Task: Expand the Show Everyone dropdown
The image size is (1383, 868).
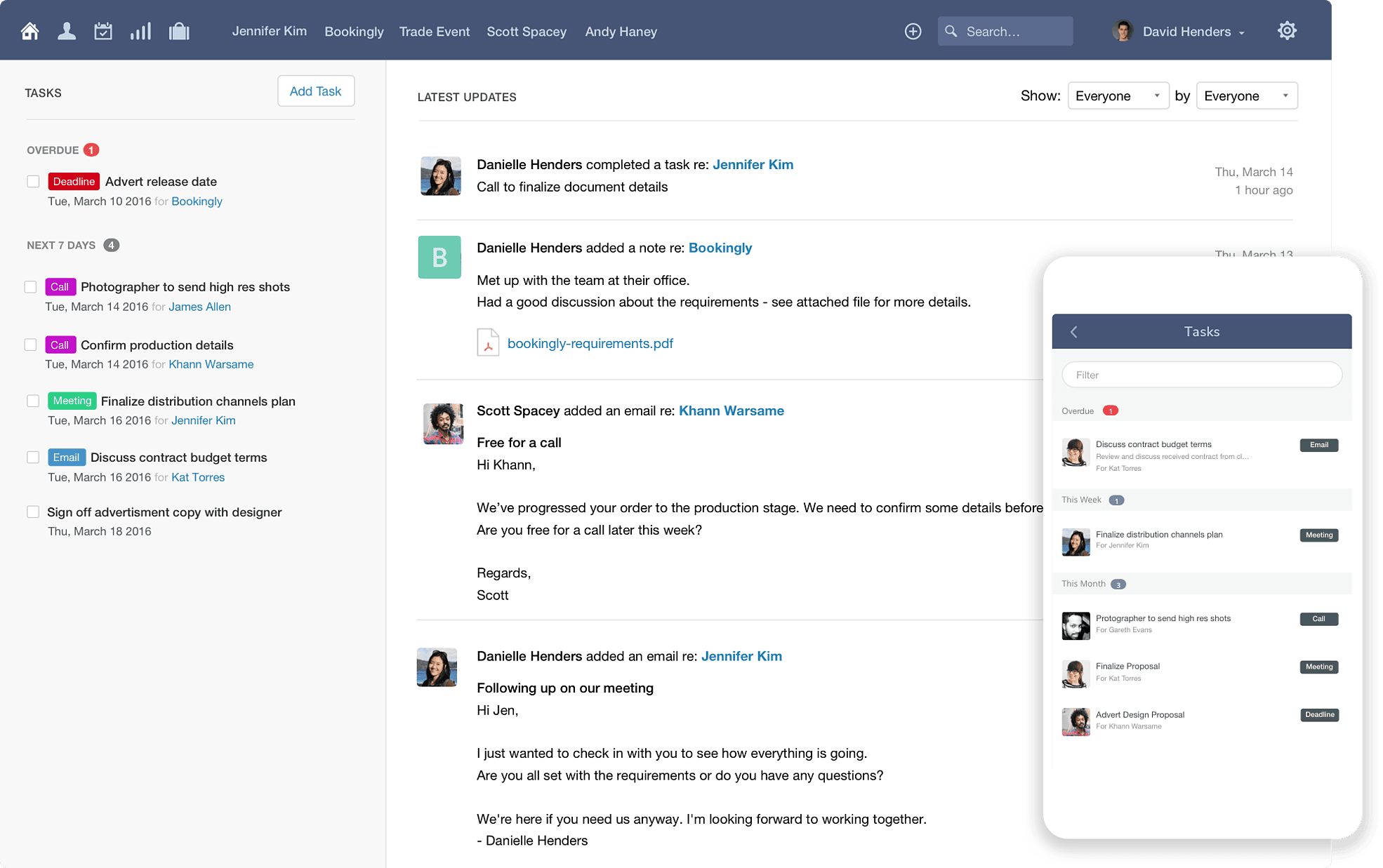Action: 1117,96
